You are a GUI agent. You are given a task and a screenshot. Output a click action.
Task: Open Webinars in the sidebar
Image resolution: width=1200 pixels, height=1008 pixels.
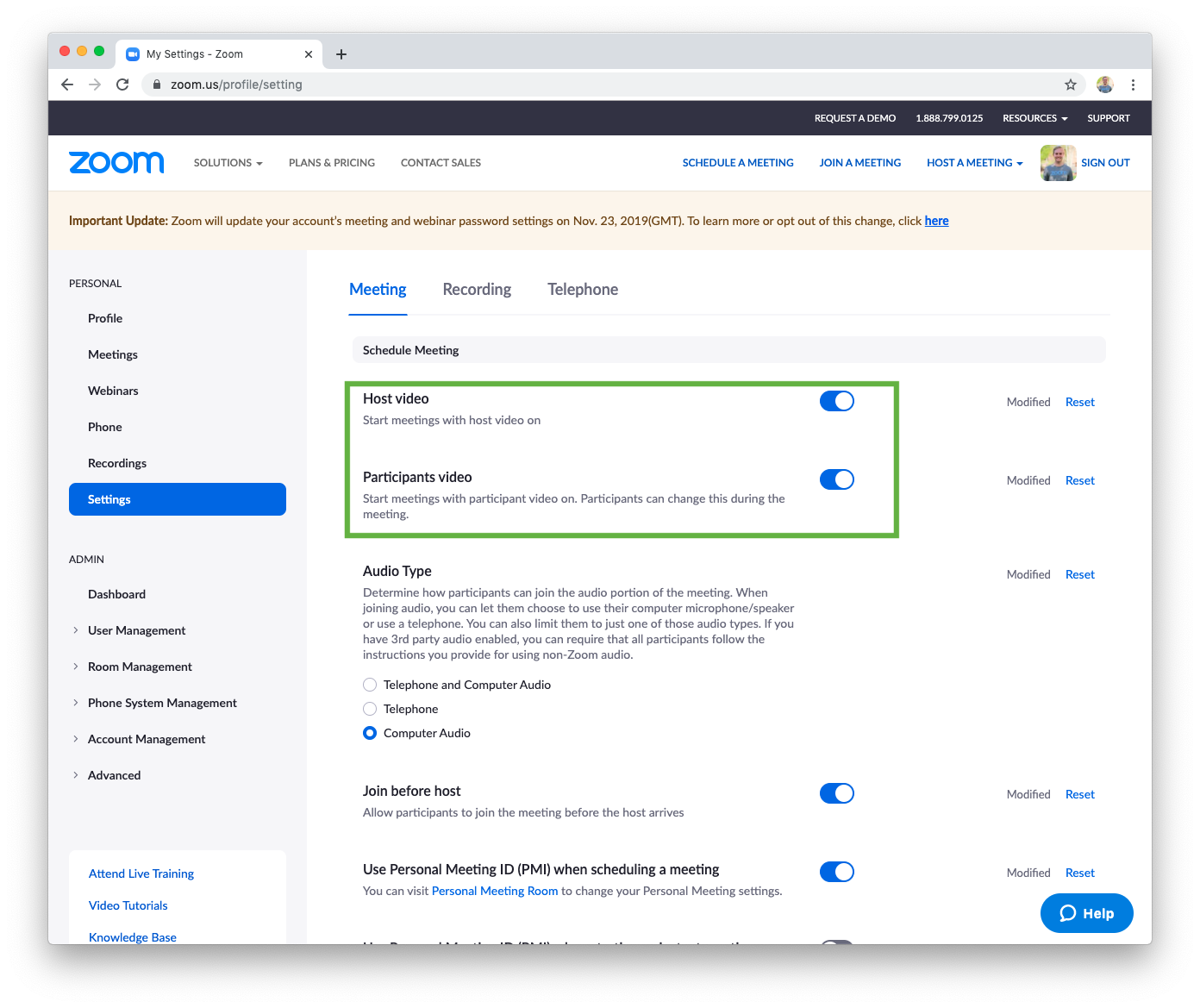tap(113, 391)
